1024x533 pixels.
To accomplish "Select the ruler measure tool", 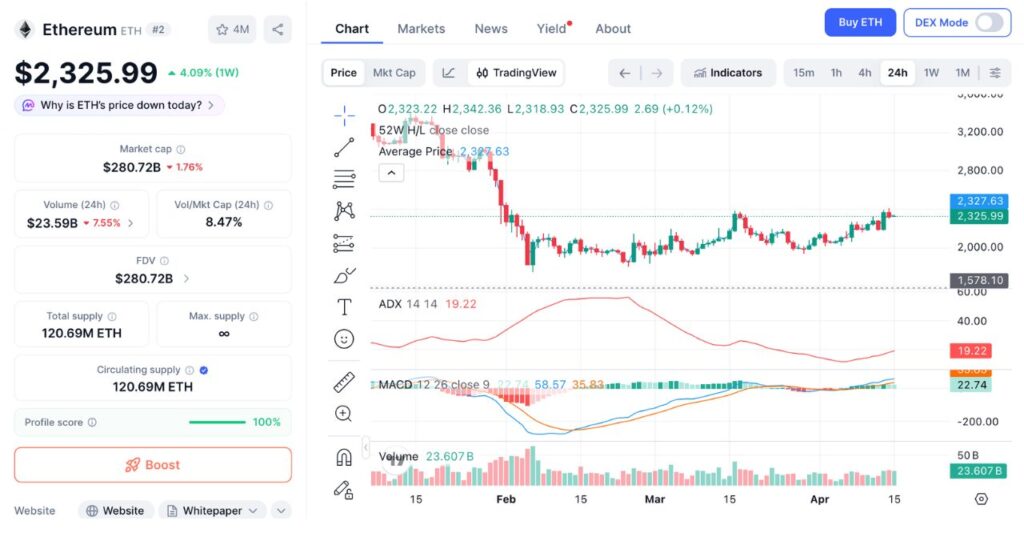I will 344,381.
